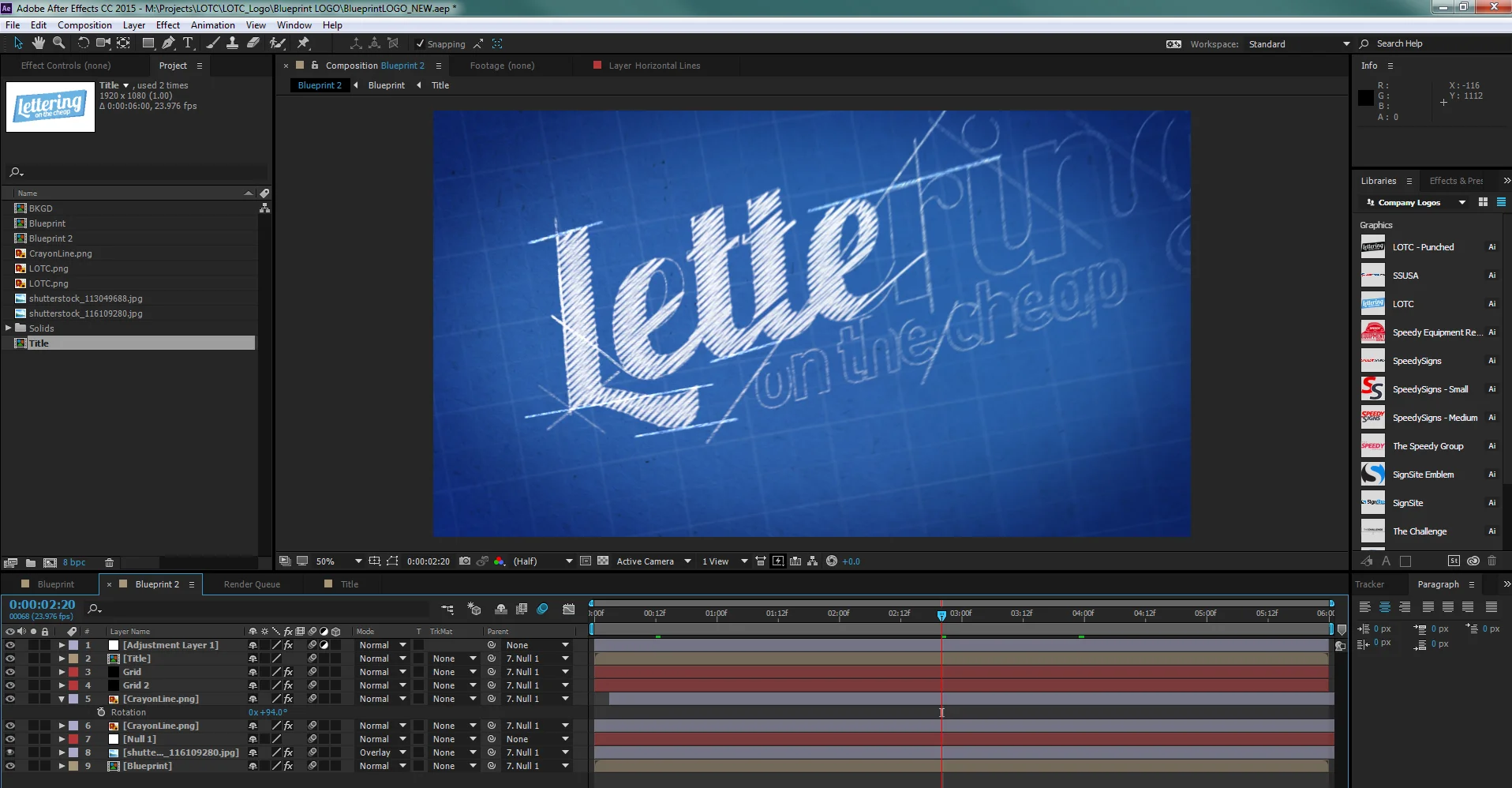This screenshot has width=1512, height=788.
Task: Open the Tracker panel tab
Action: pyautogui.click(x=1370, y=584)
